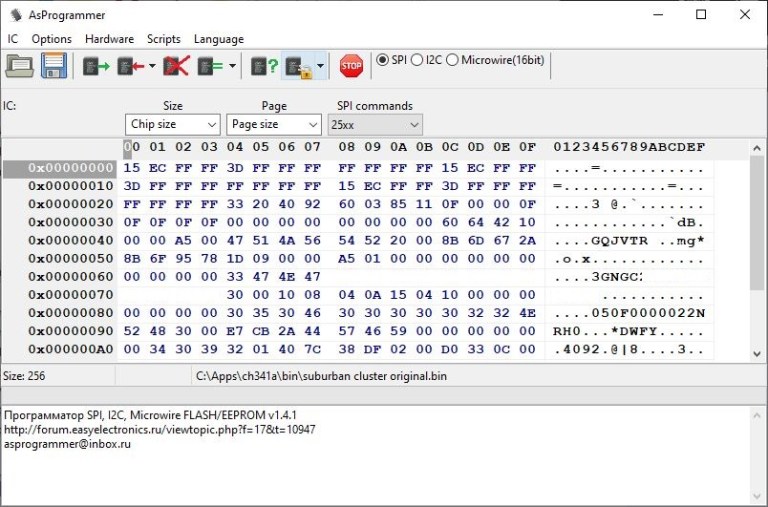Open the SPI commands 25xx dropdown

pyautogui.click(x=375, y=125)
